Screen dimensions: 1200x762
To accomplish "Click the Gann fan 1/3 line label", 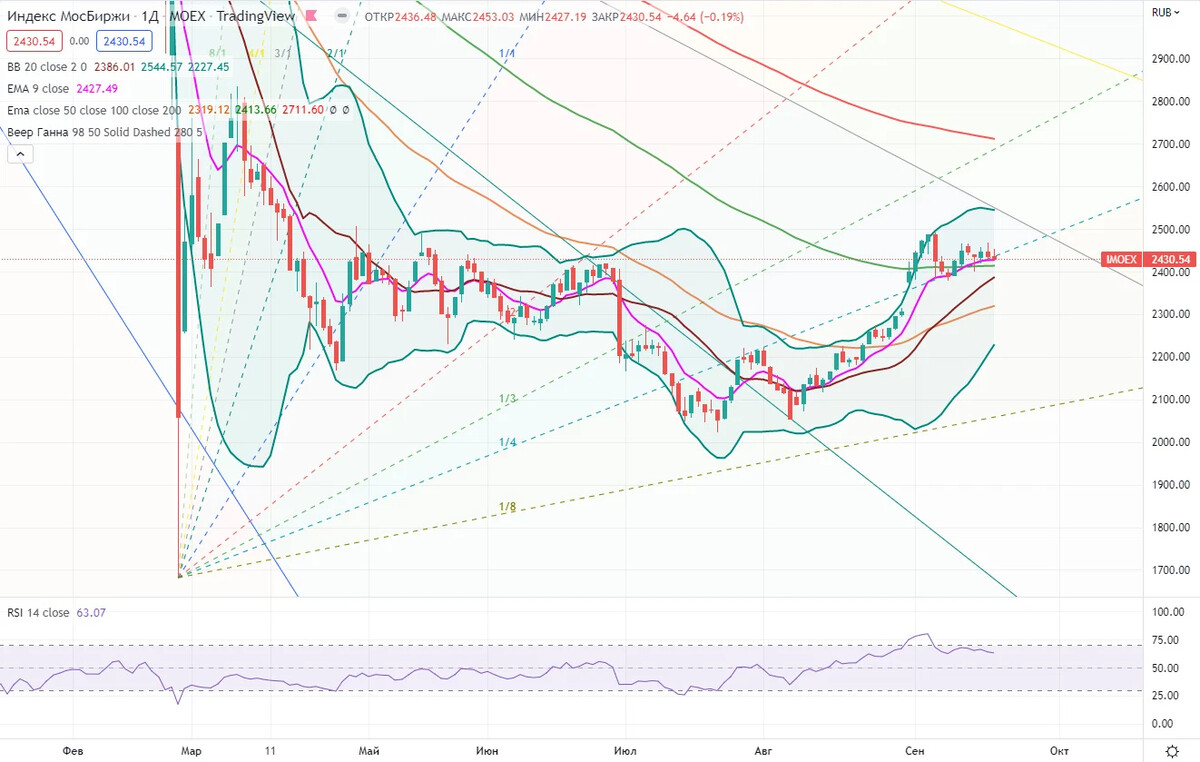I will (x=507, y=398).
